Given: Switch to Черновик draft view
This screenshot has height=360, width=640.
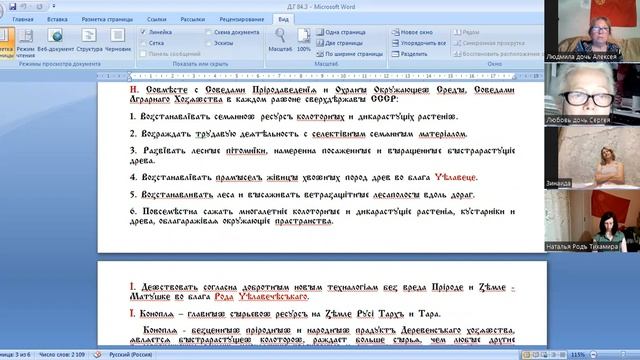Looking at the screenshot, I should tap(118, 40).
